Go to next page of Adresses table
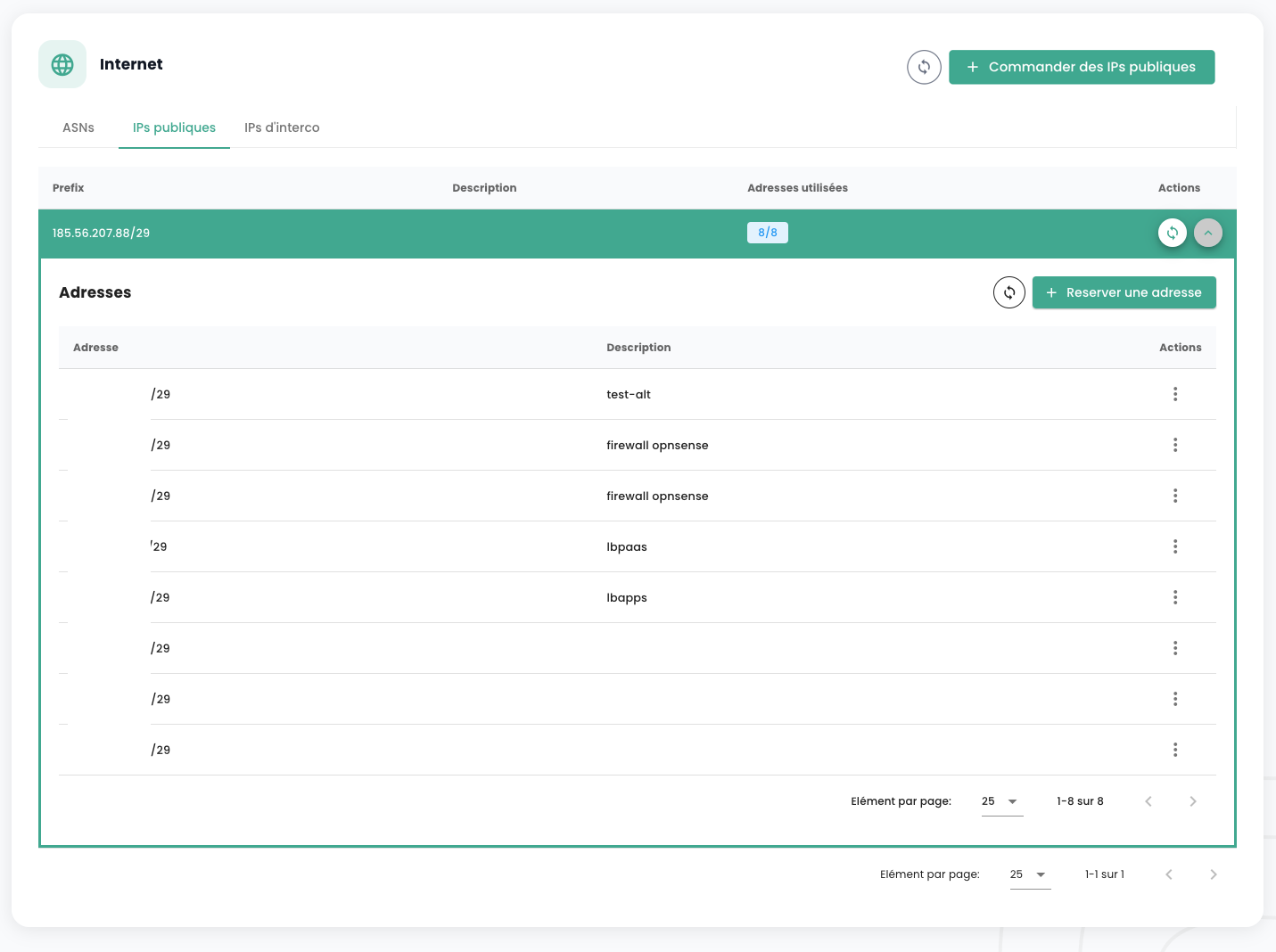 [1192, 801]
